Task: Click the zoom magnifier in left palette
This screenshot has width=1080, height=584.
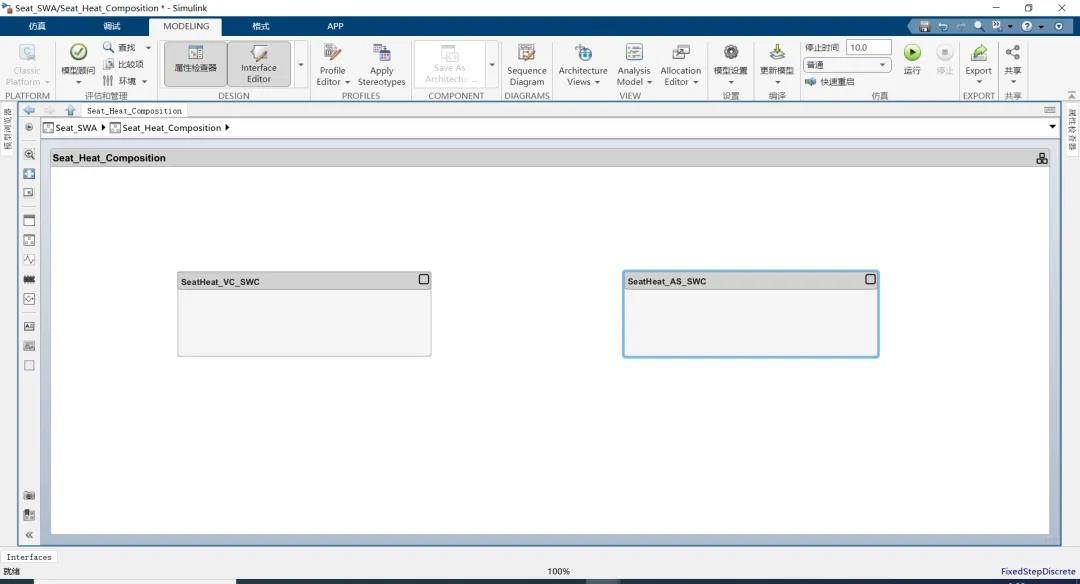Action: [x=29, y=155]
